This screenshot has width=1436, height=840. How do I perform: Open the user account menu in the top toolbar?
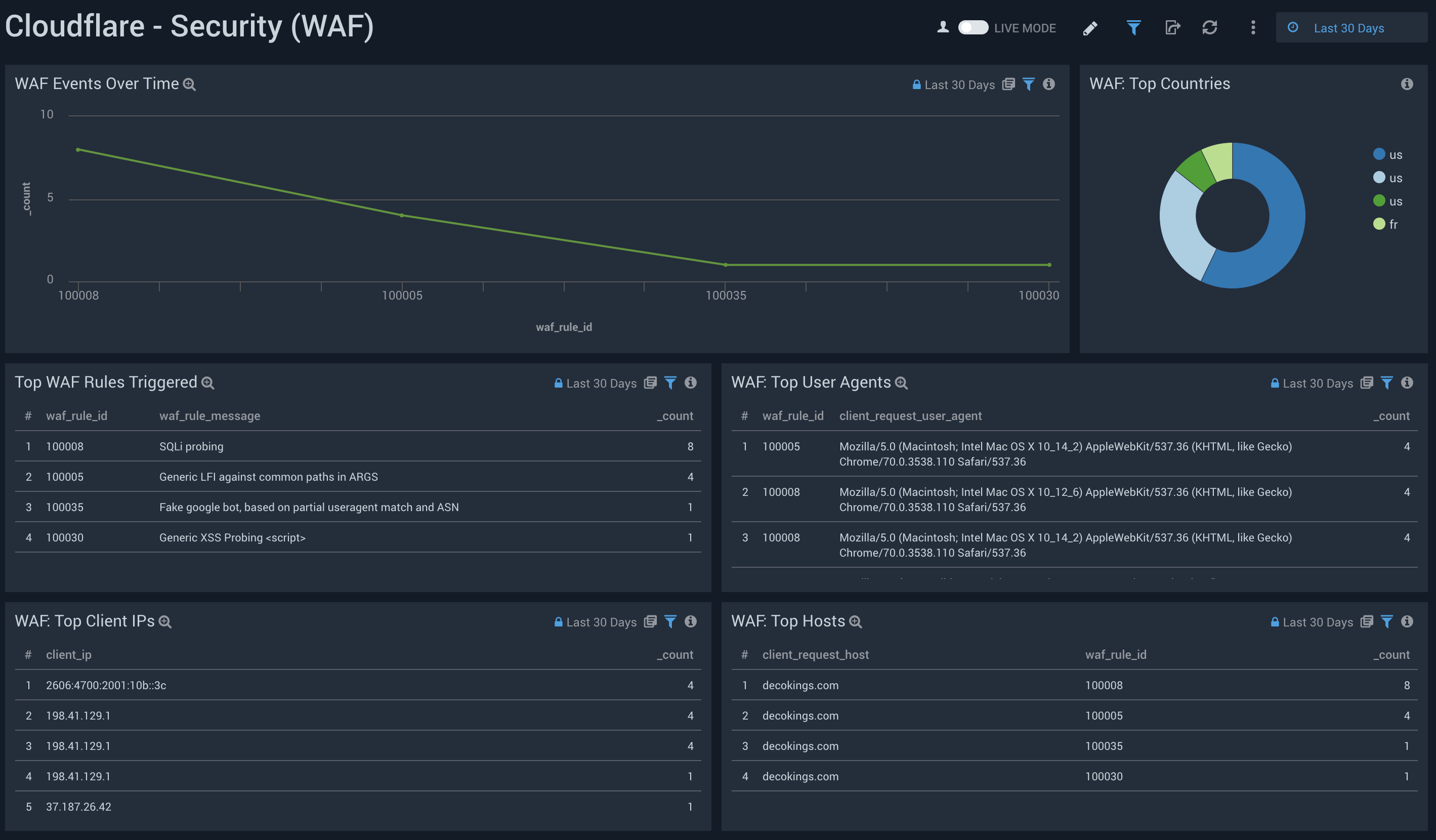pos(943,27)
